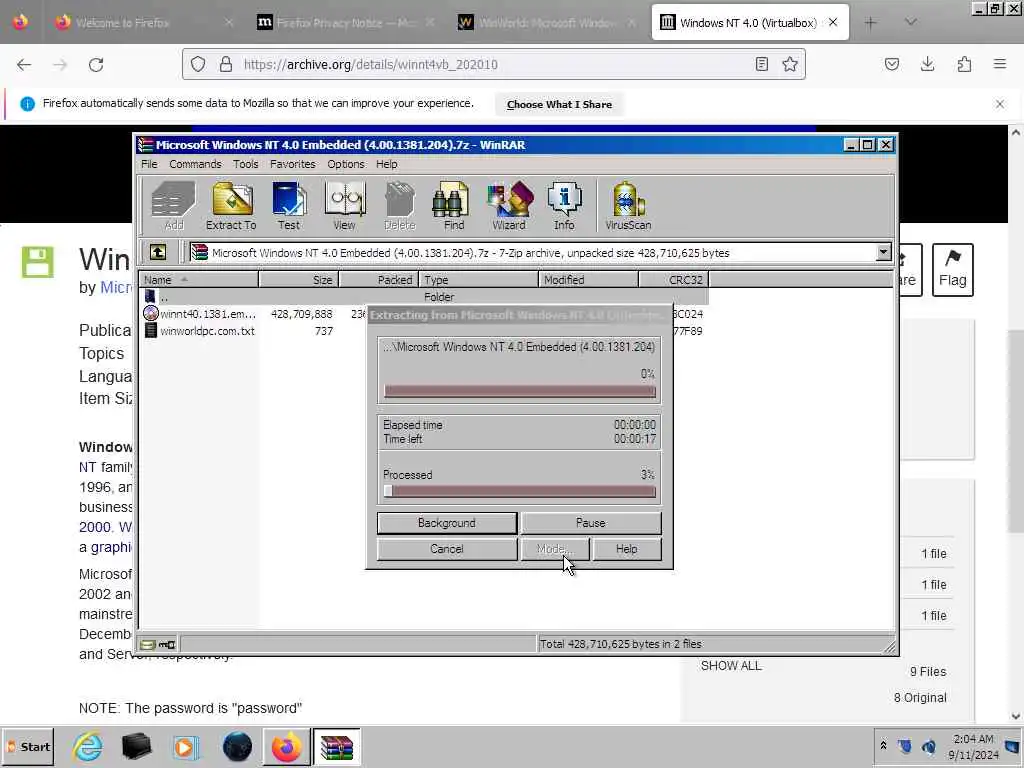Switch to Firefox in taskbar
This screenshot has height=768, width=1024.
286,746
